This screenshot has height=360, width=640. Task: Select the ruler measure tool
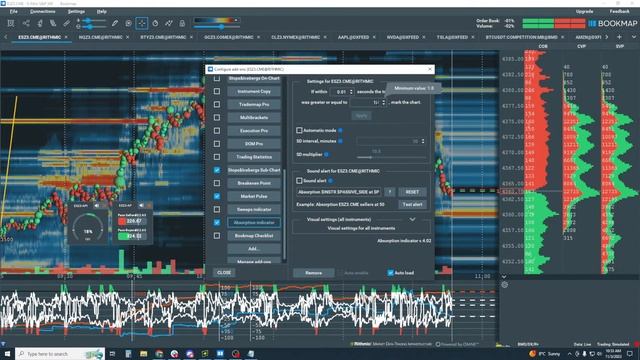pyautogui.click(x=67, y=23)
